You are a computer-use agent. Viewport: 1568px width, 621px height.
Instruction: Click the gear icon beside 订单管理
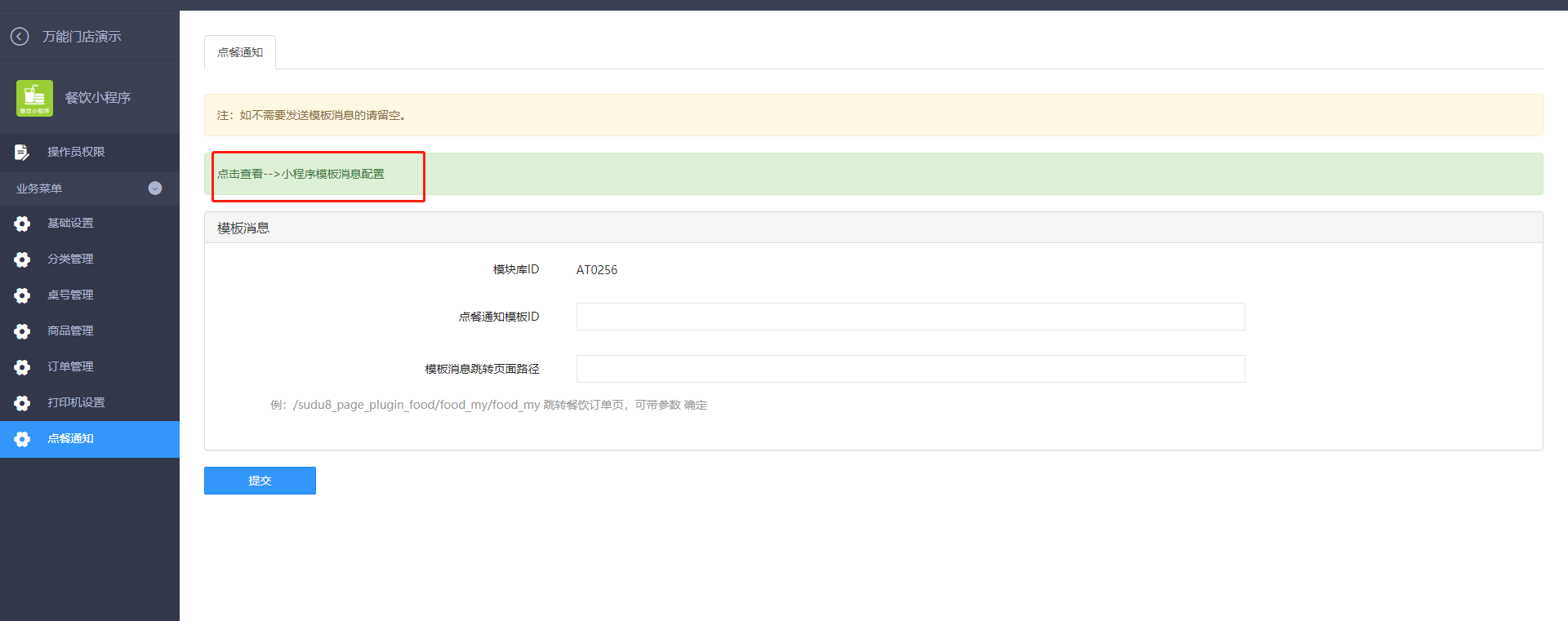22,367
